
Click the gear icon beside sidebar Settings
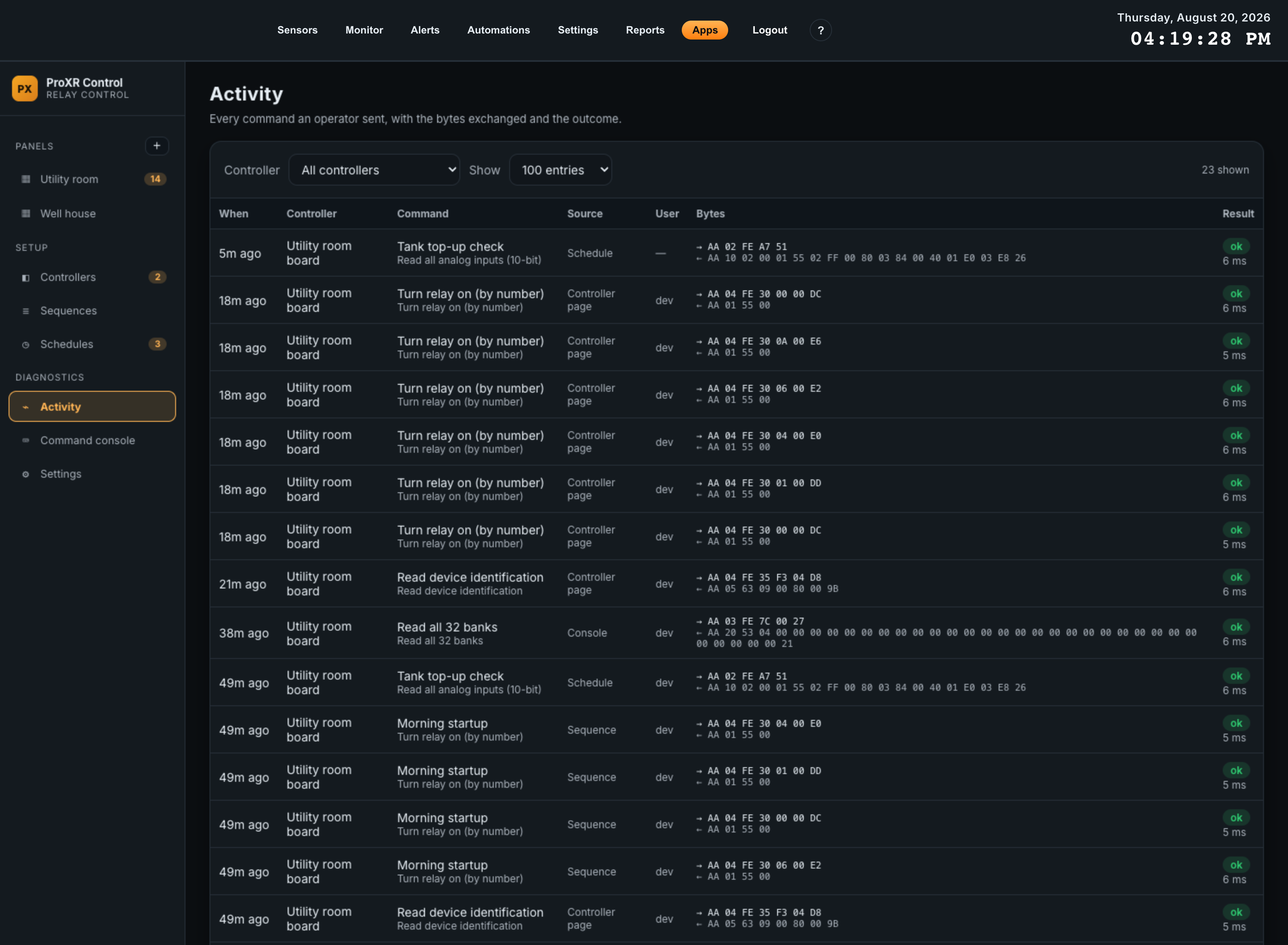(x=26, y=474)
